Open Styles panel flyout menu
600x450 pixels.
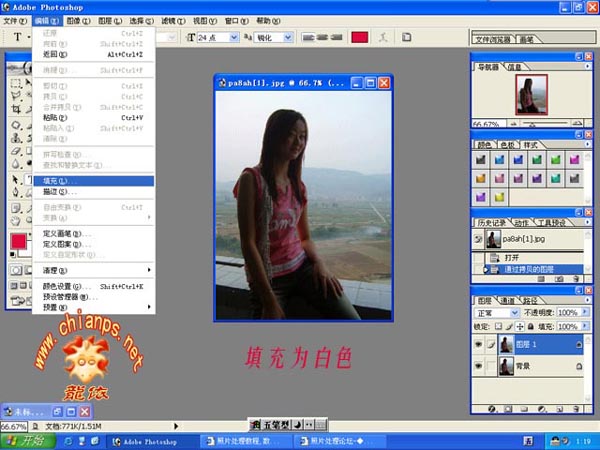point(587,144)
